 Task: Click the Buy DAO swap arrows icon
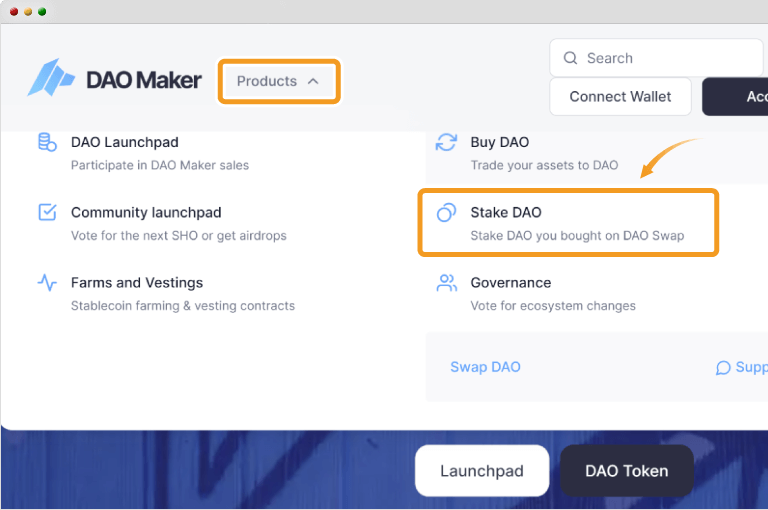(446, 143)
